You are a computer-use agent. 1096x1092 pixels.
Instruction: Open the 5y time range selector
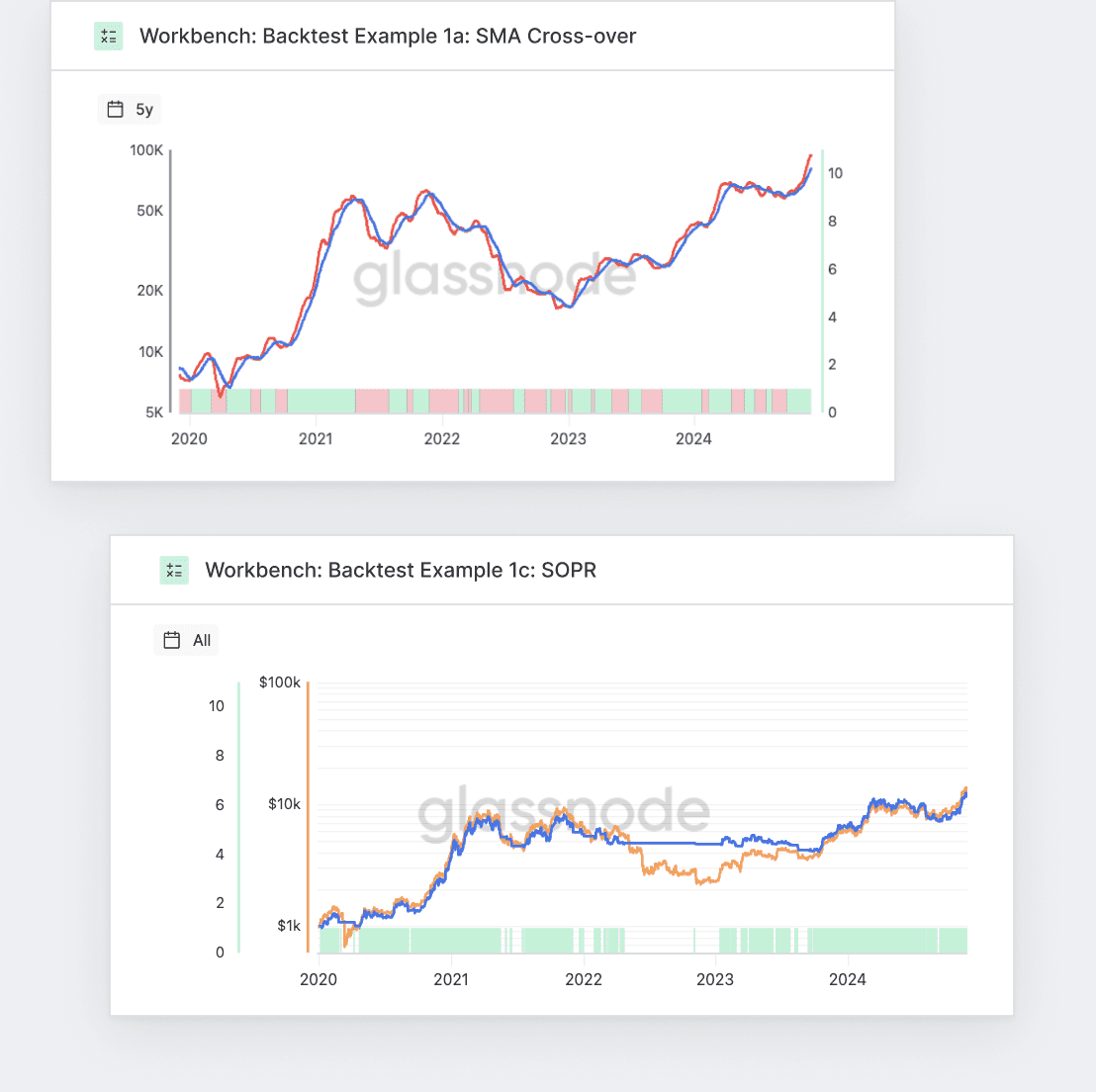pyautogui.click(x=131, y=109)
